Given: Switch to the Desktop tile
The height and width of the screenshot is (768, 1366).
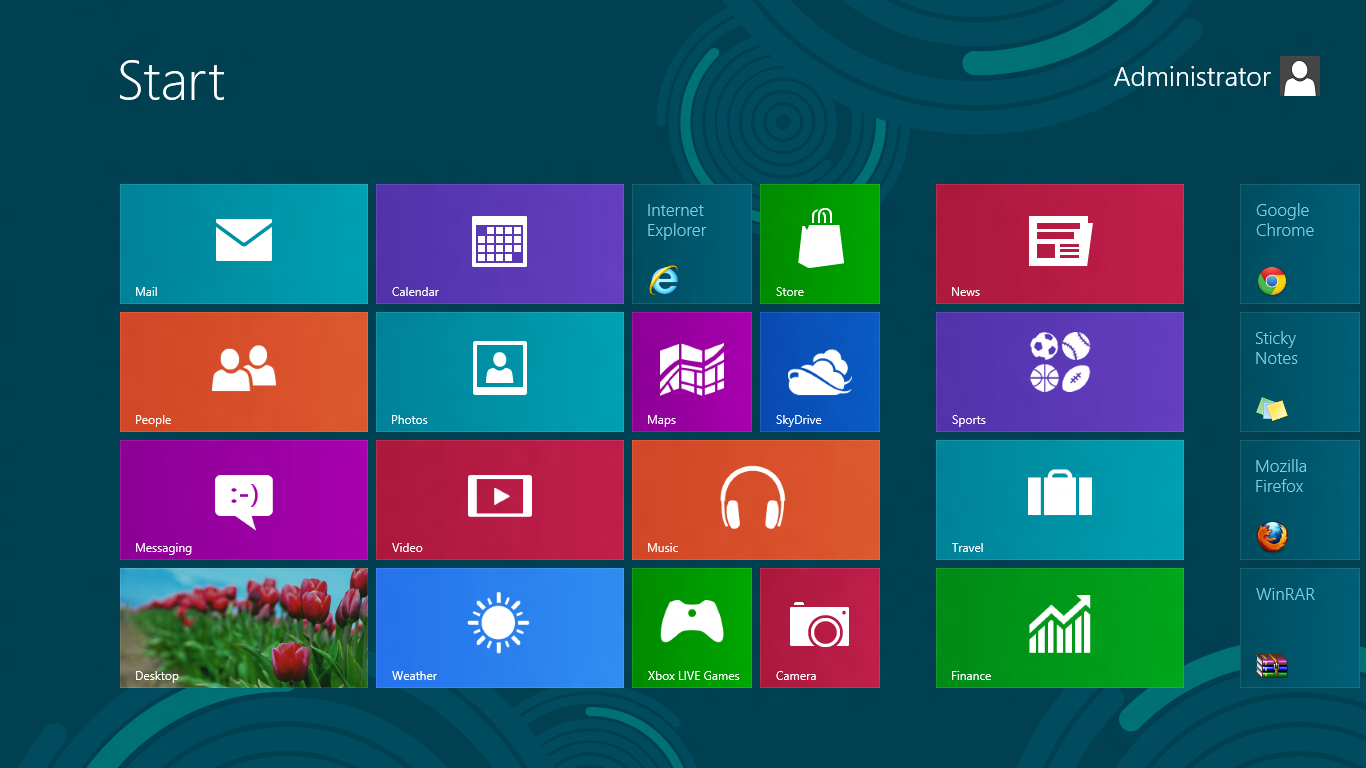Looking at the screenshot, I should pos(243,627).
